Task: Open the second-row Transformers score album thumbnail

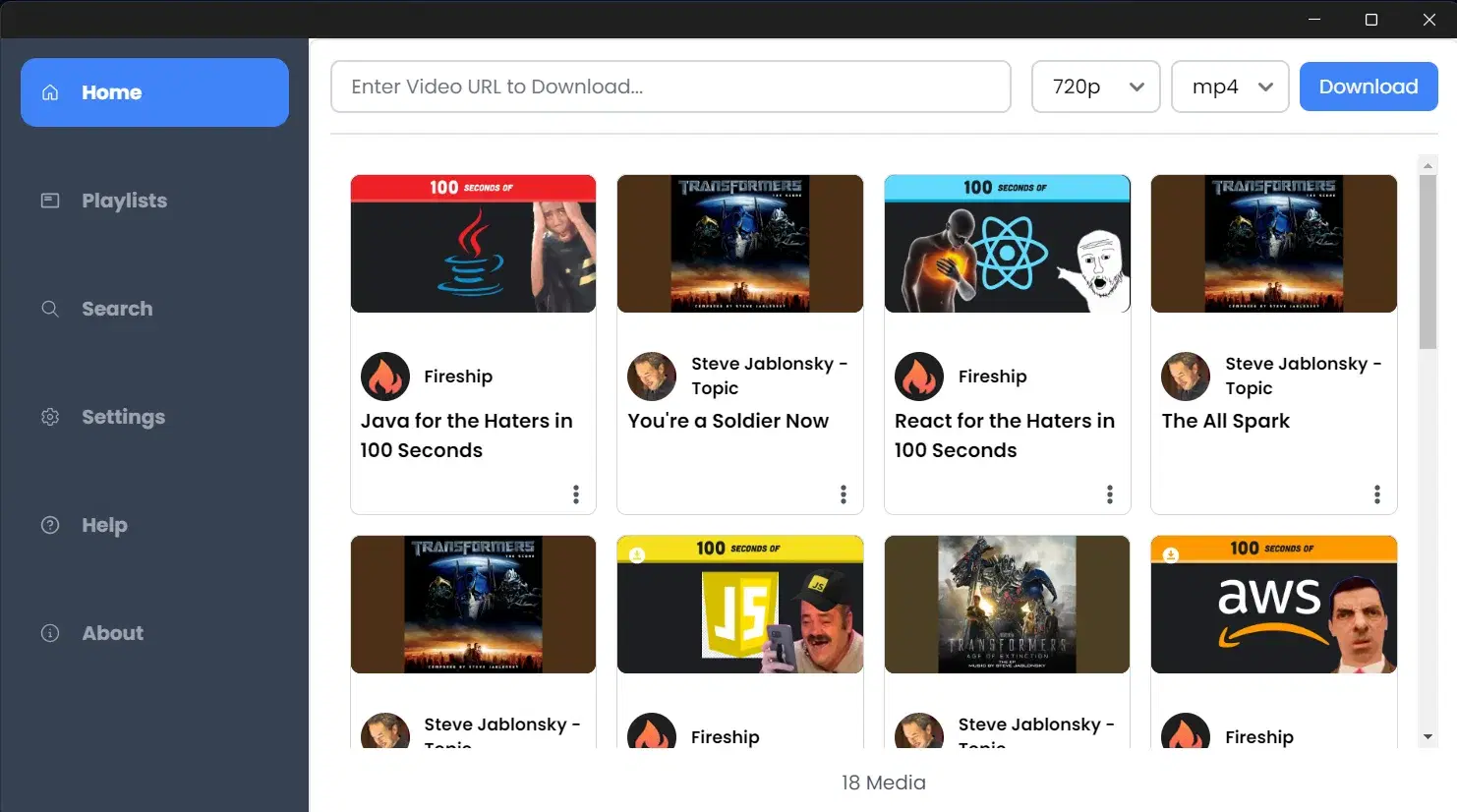Action: (x=473, y=605)
